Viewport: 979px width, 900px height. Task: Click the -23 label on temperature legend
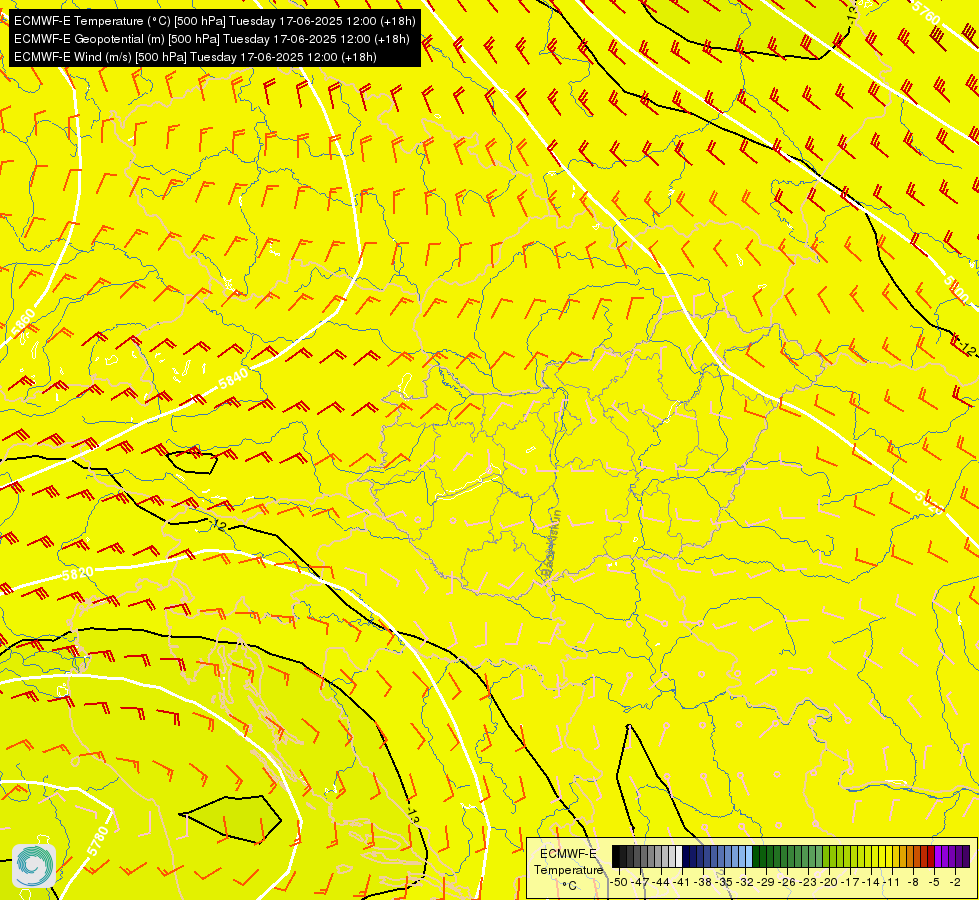pos(808,882)
